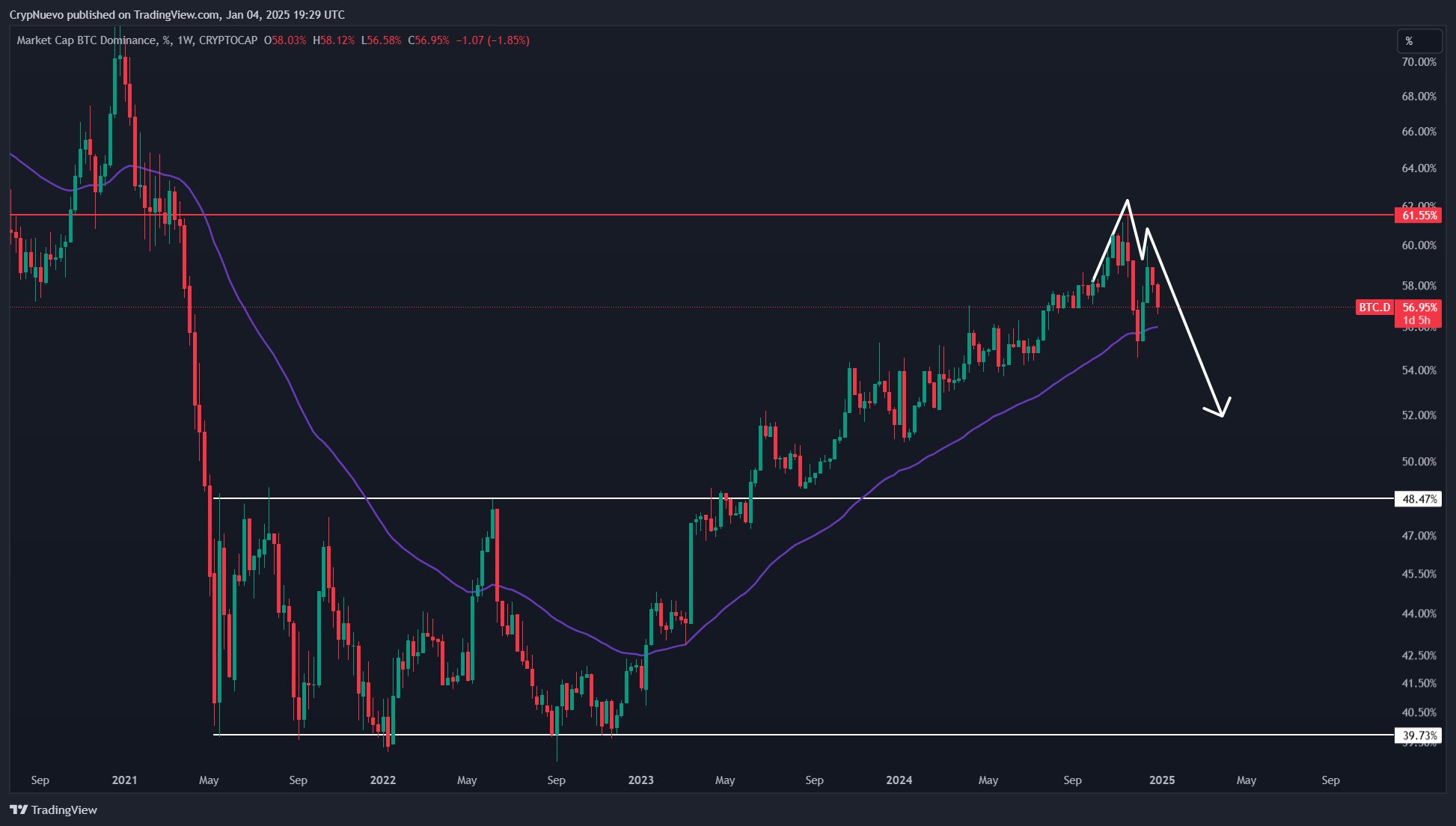1456x826 pixels.
Task: Click the 2025 time axis label
Action: coord(1162,780)
